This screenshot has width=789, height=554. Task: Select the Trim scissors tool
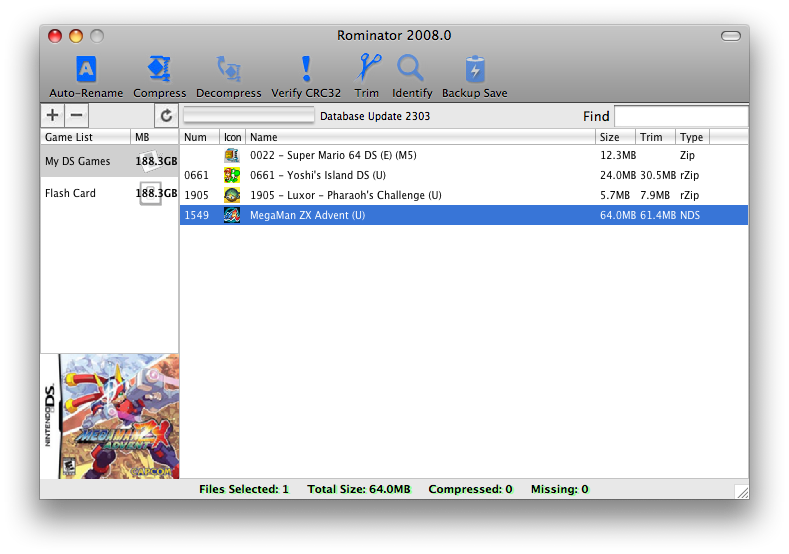(x=367, y=68)
